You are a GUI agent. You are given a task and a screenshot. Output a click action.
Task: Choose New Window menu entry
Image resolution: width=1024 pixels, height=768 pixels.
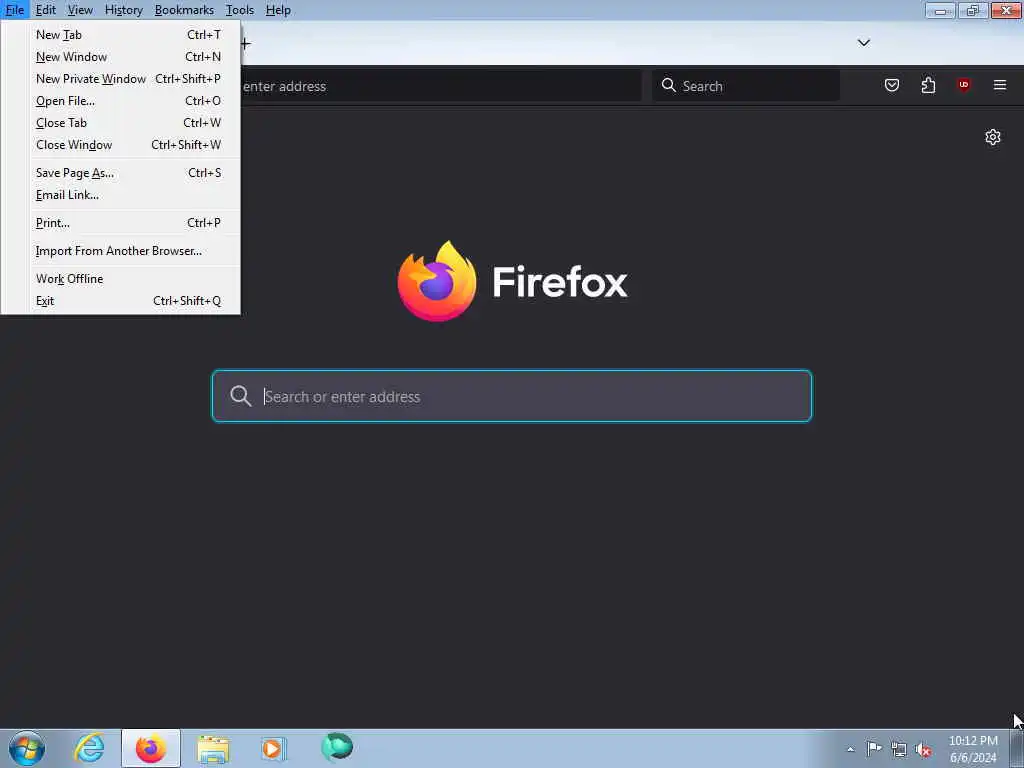click(x=121, y=57)
